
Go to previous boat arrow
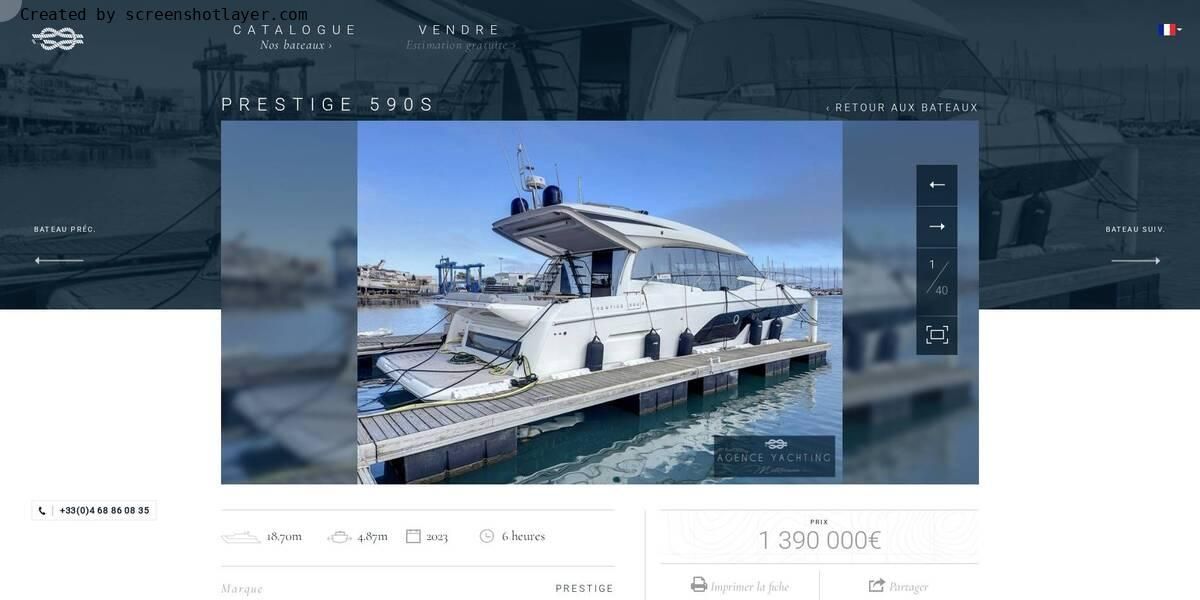[x=59, y=261]
